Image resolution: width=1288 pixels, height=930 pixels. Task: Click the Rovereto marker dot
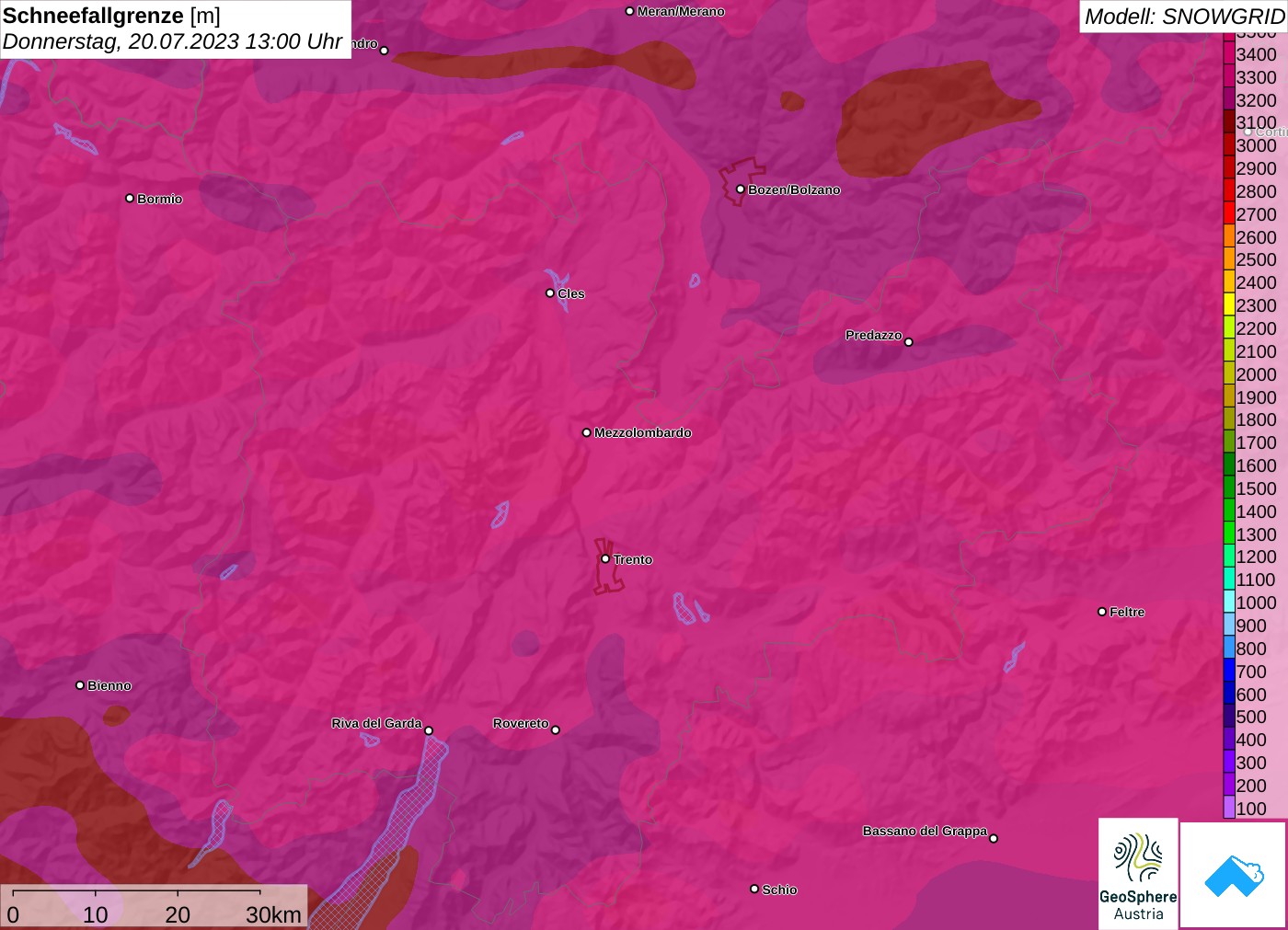[x=556, y=730]
